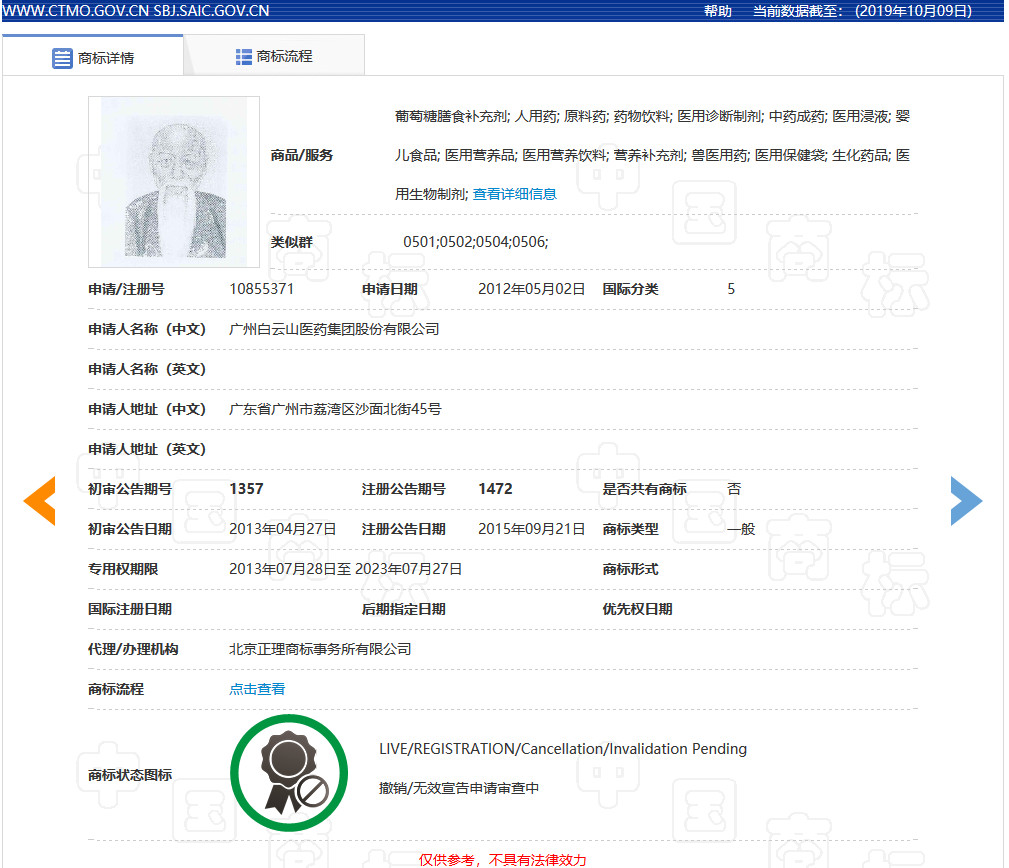Click the red 仅供参考 disclaimer text
Viewport: 1009px width, 868px height.
[504, 858]
